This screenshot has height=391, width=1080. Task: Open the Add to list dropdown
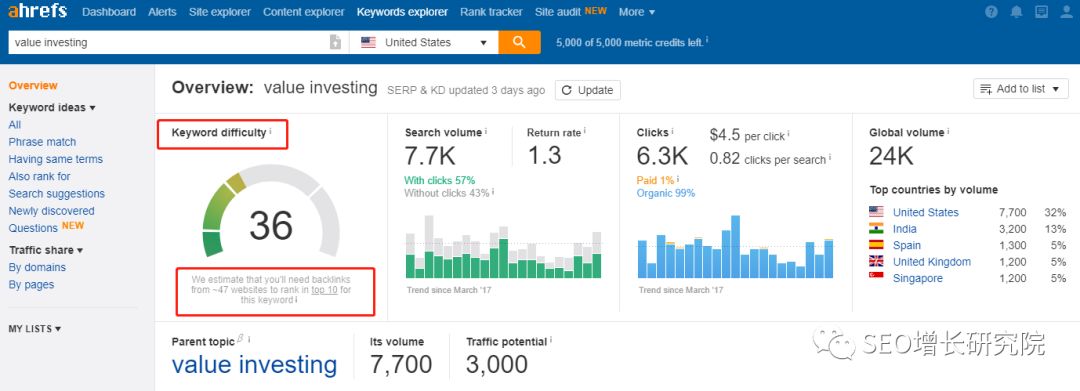(x=1021, y=89)
